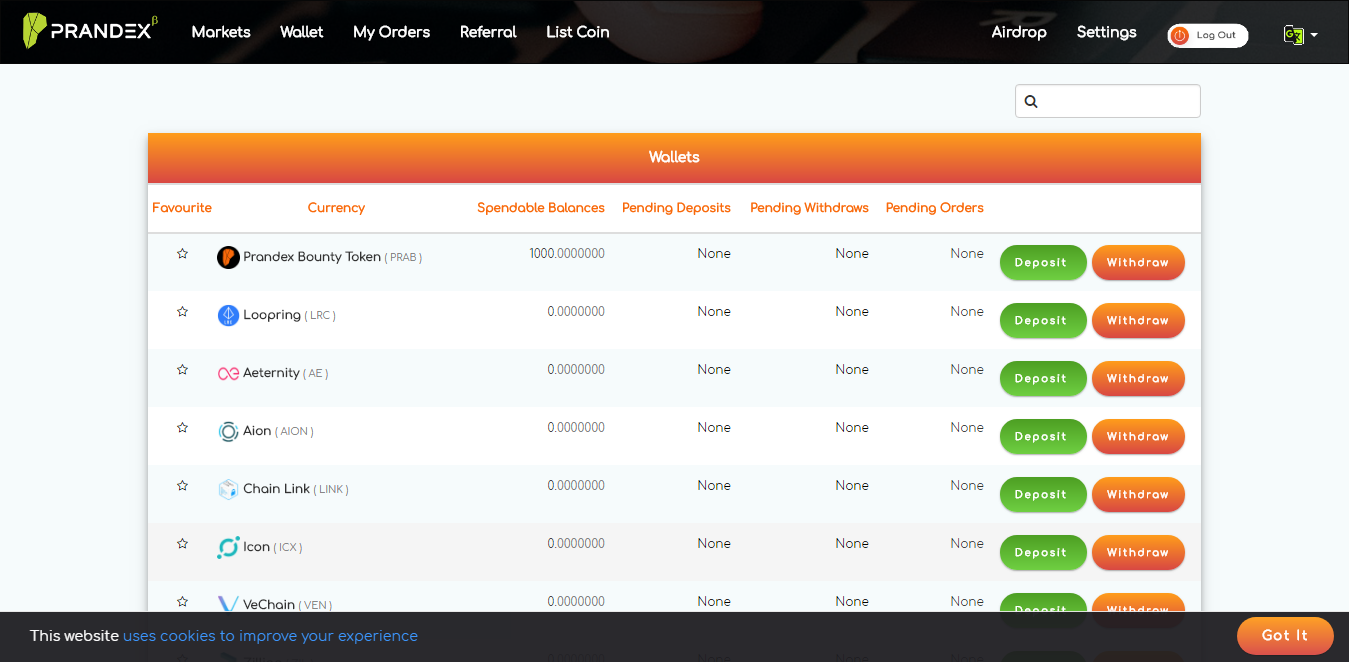The image size is (1349, 662).
Task: Click the power icon in Log Out
Action: tap(1179, 35)
